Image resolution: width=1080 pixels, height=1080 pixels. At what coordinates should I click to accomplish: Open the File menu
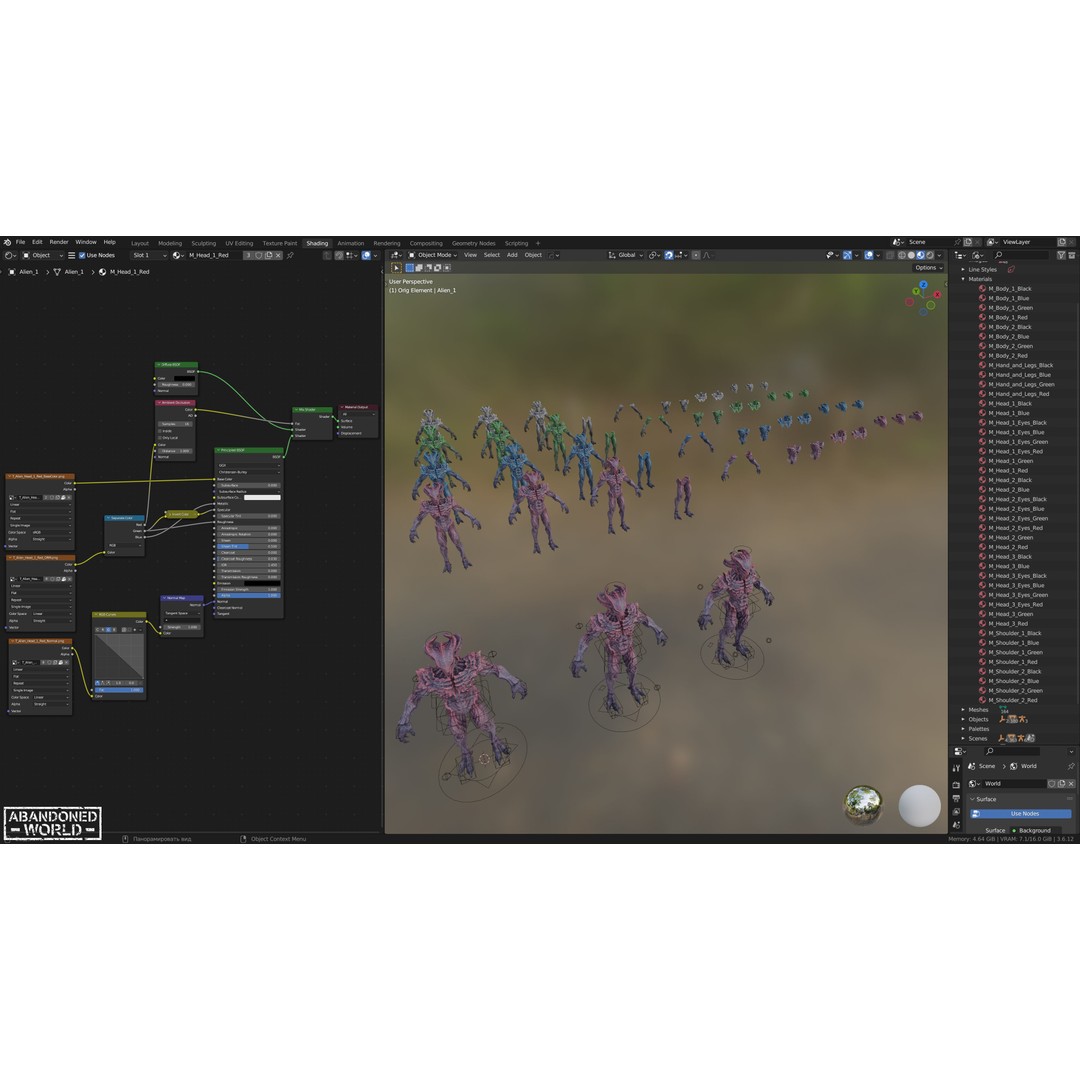pyautogui.click(x=21, y=242)
